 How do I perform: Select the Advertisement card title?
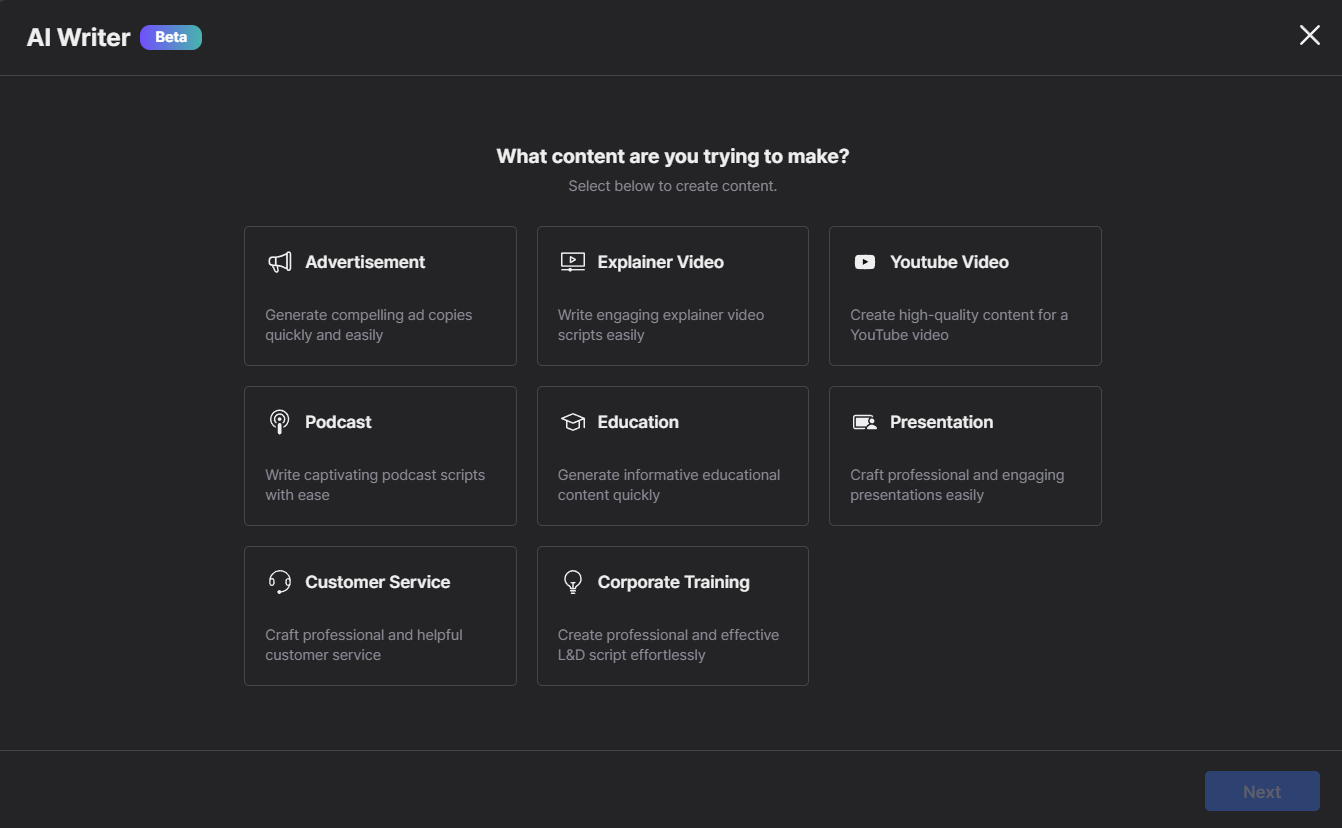click(x=365, y=262)
